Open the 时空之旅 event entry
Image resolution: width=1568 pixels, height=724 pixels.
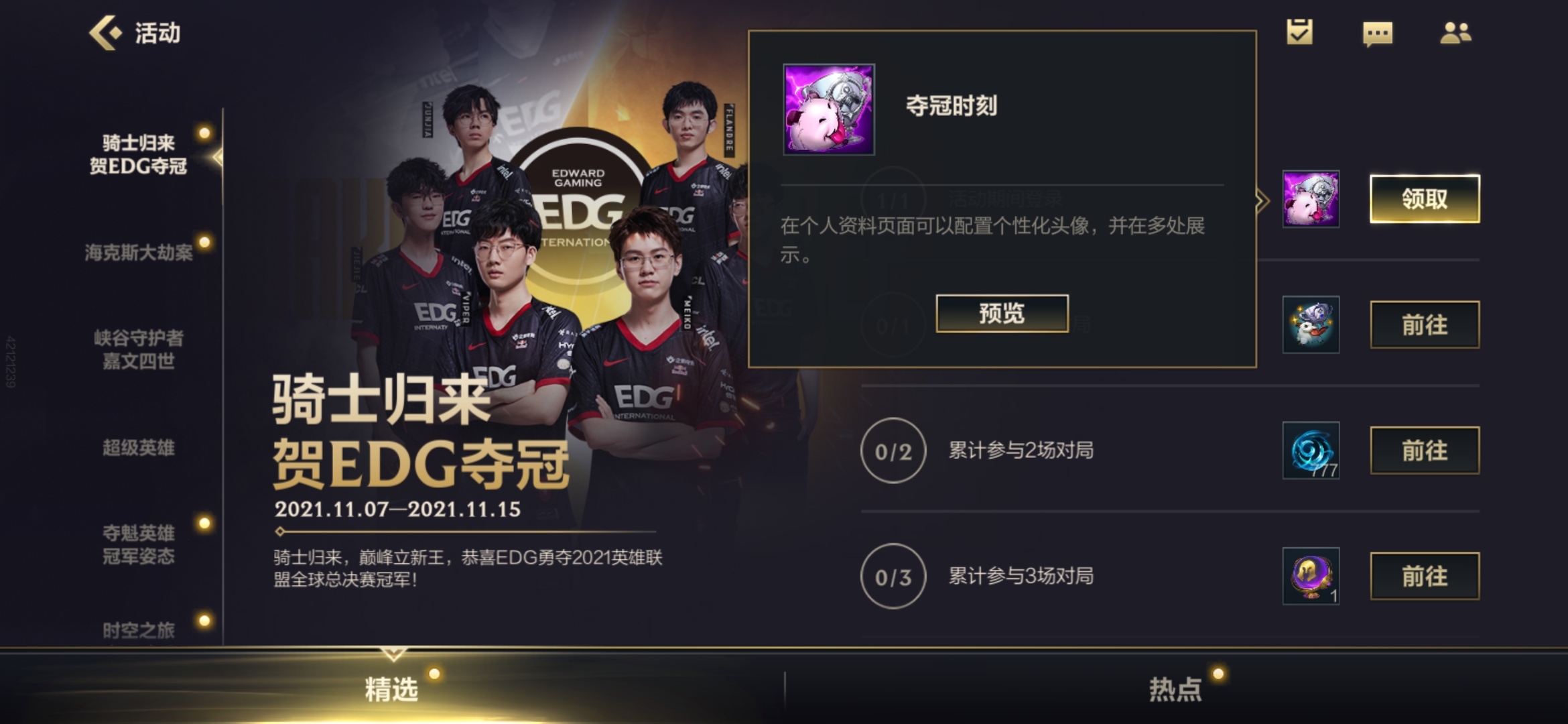pyautogui.click(x=139, y=629)
